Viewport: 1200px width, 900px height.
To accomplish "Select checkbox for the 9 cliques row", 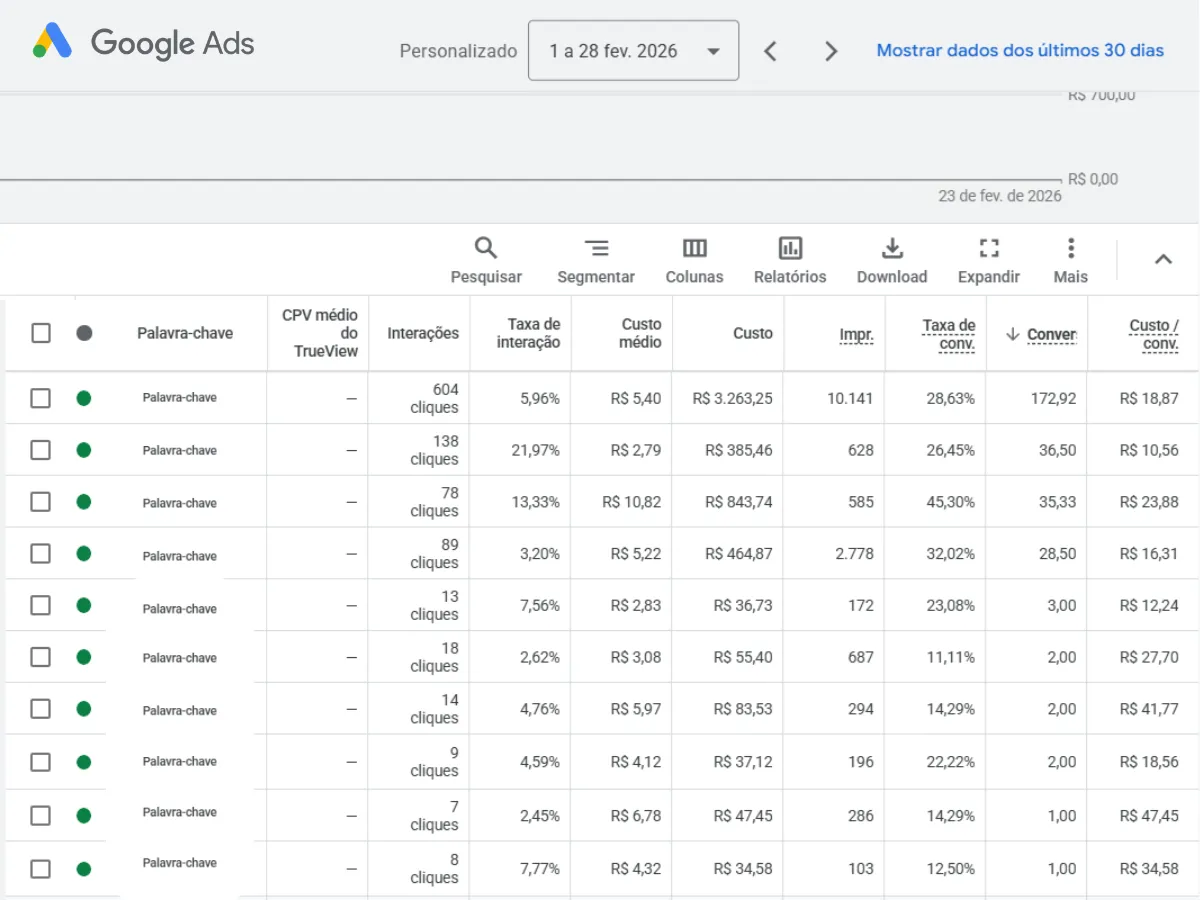I will [40, 762].
